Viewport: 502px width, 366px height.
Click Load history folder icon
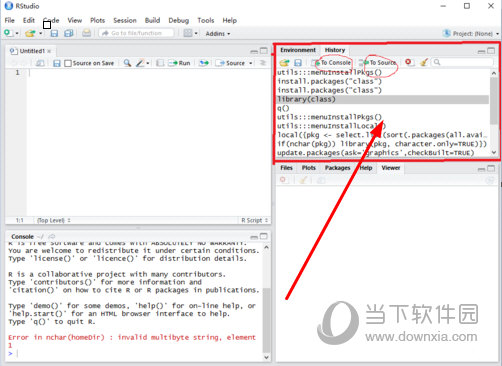[284, 62]
